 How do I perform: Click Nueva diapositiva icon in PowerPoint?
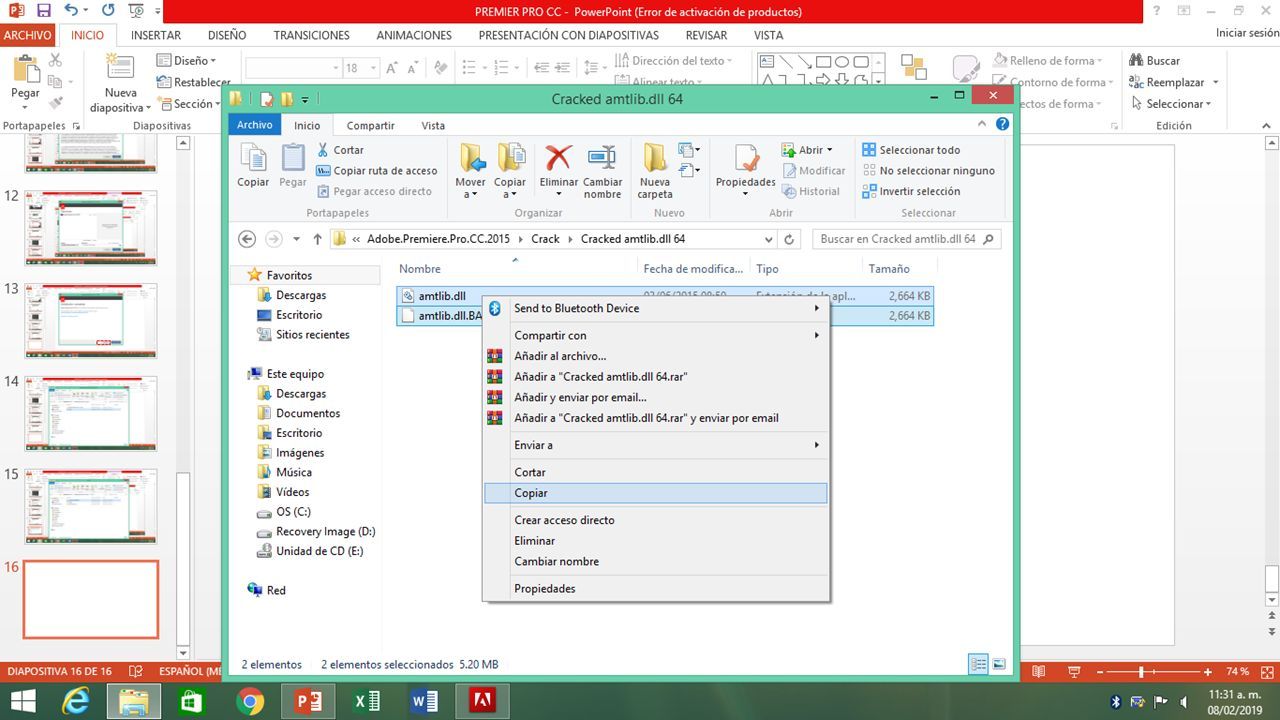(x=120, y=67)
